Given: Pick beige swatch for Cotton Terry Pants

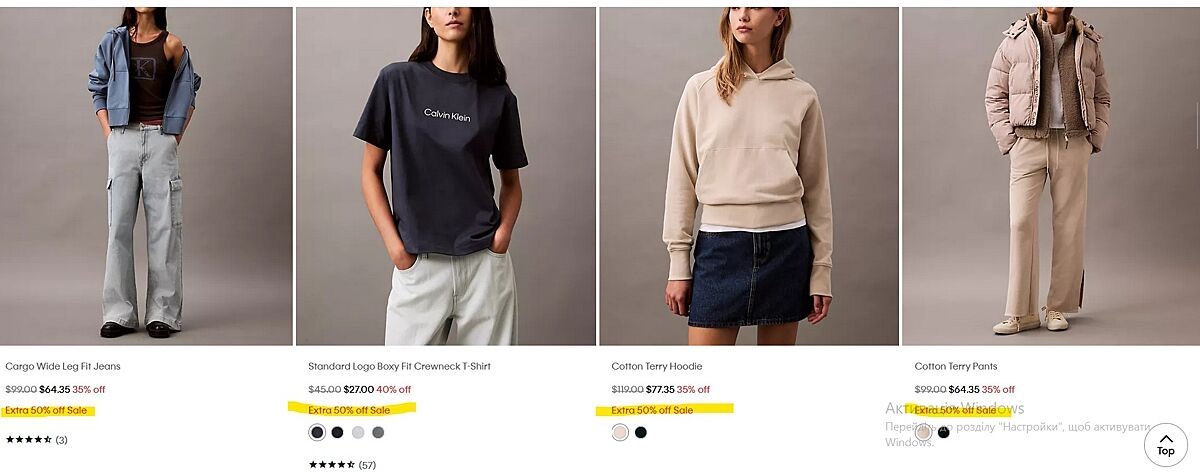Looking at the screenshot, I should click(x=923, y=432).
